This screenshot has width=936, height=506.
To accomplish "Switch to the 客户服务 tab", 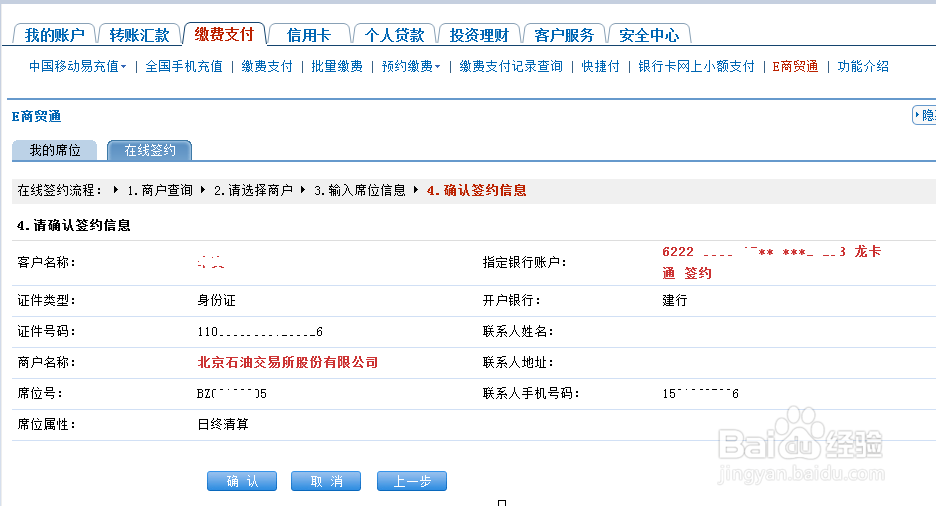I will pyautogui.click(x=564, y=35).
